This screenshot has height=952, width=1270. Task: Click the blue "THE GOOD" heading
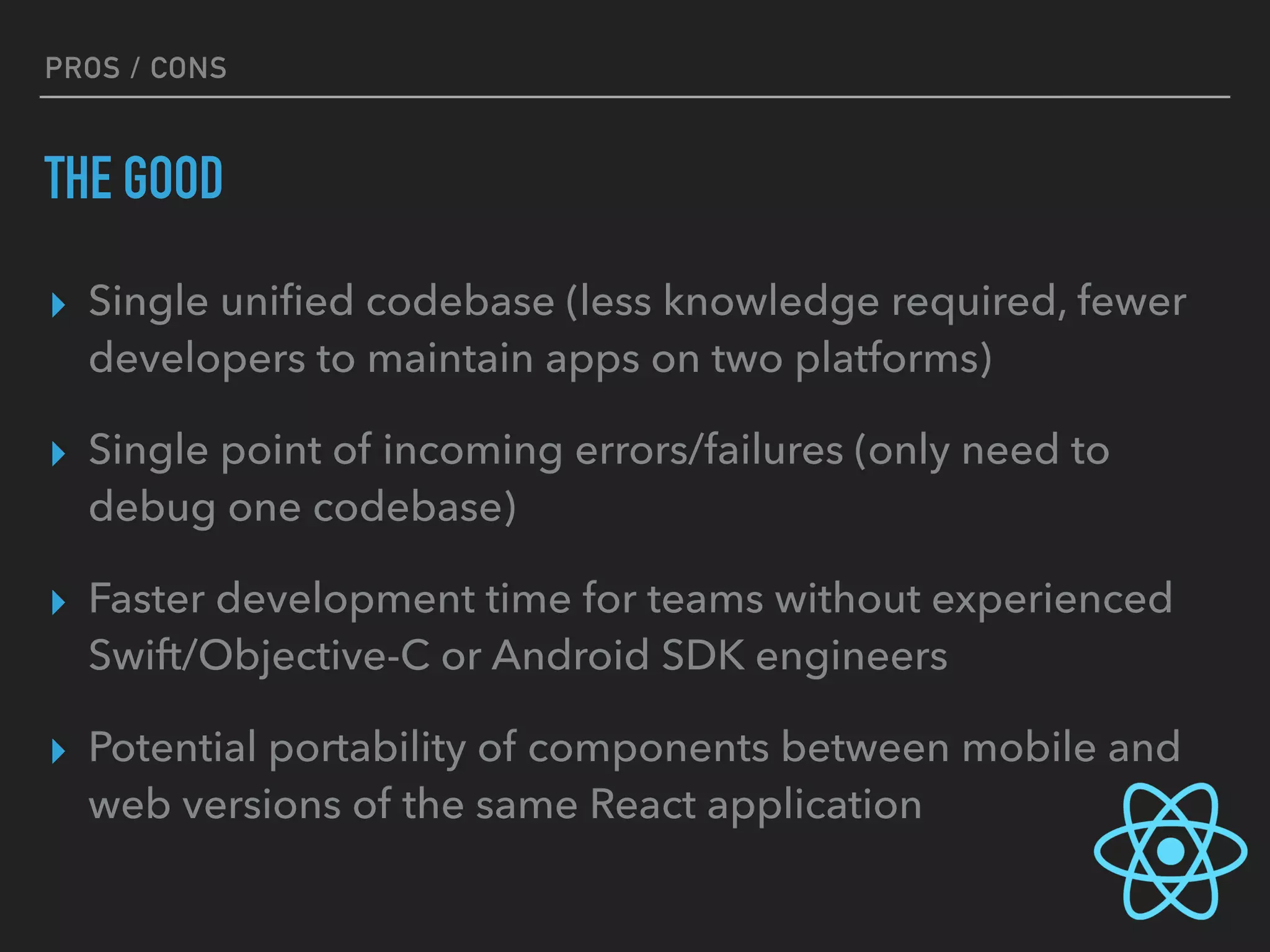[x=133, y=178]
